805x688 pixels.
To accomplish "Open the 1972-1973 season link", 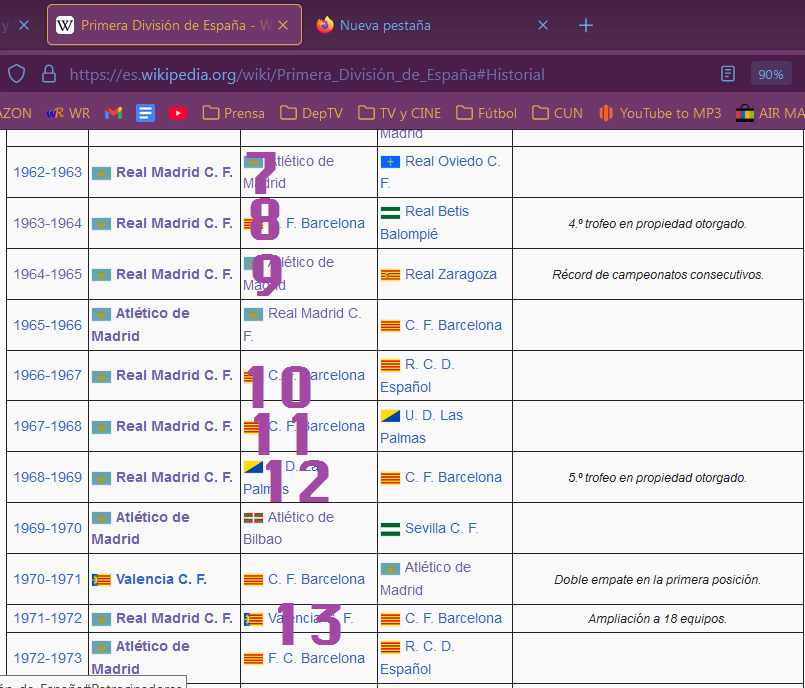I will (47, 658).
